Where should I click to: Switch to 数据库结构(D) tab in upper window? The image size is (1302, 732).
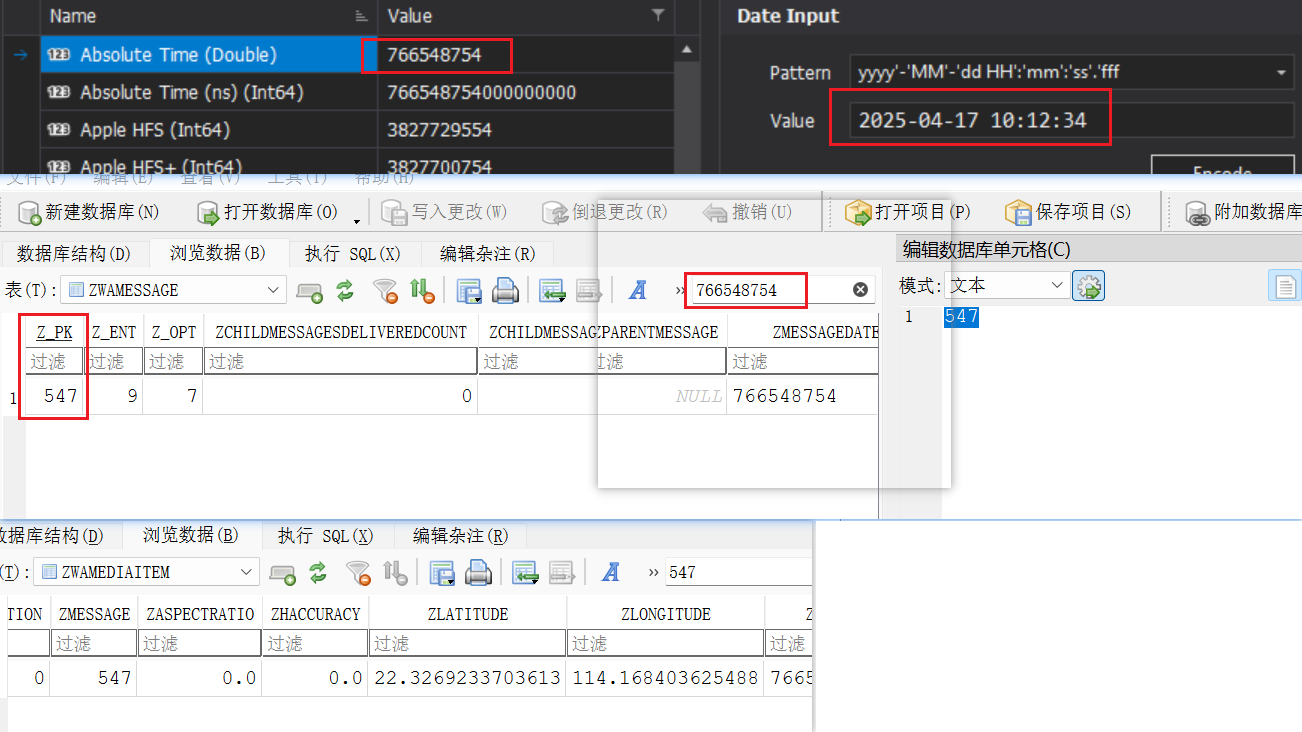pos(74,254)
